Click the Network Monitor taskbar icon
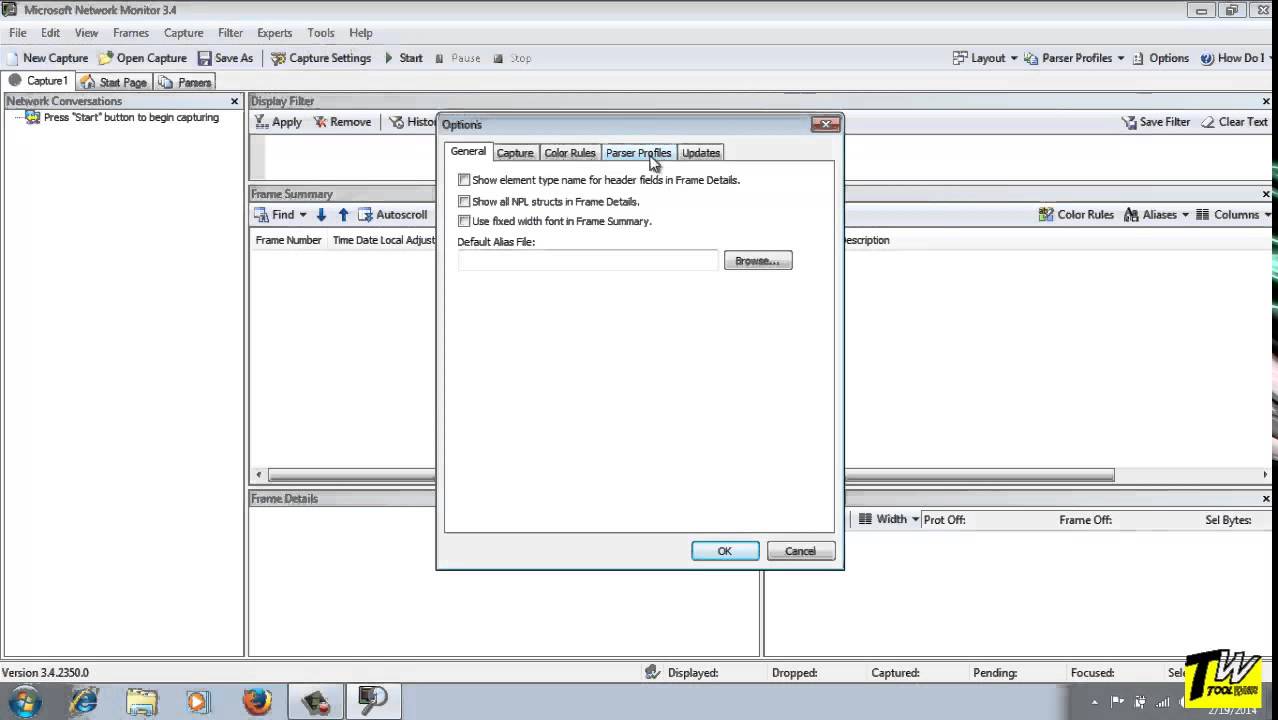Screen dimensions: 1278x720 (373, 702)
